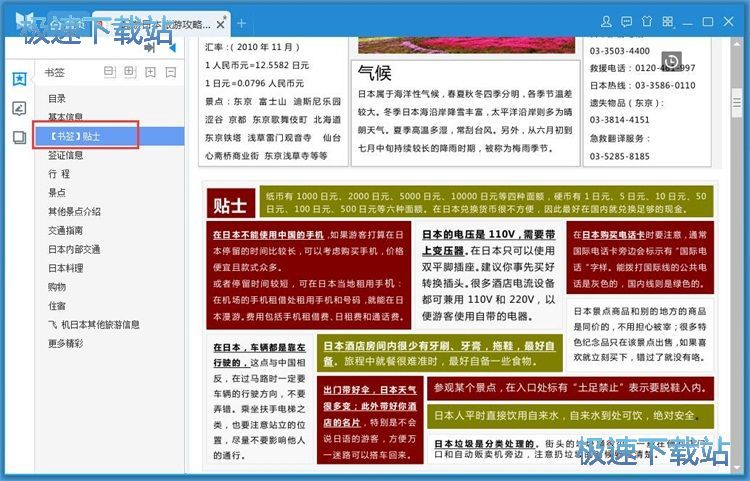Click the flower field photo
Screen dimensions: 750x481
coord(466,45)
